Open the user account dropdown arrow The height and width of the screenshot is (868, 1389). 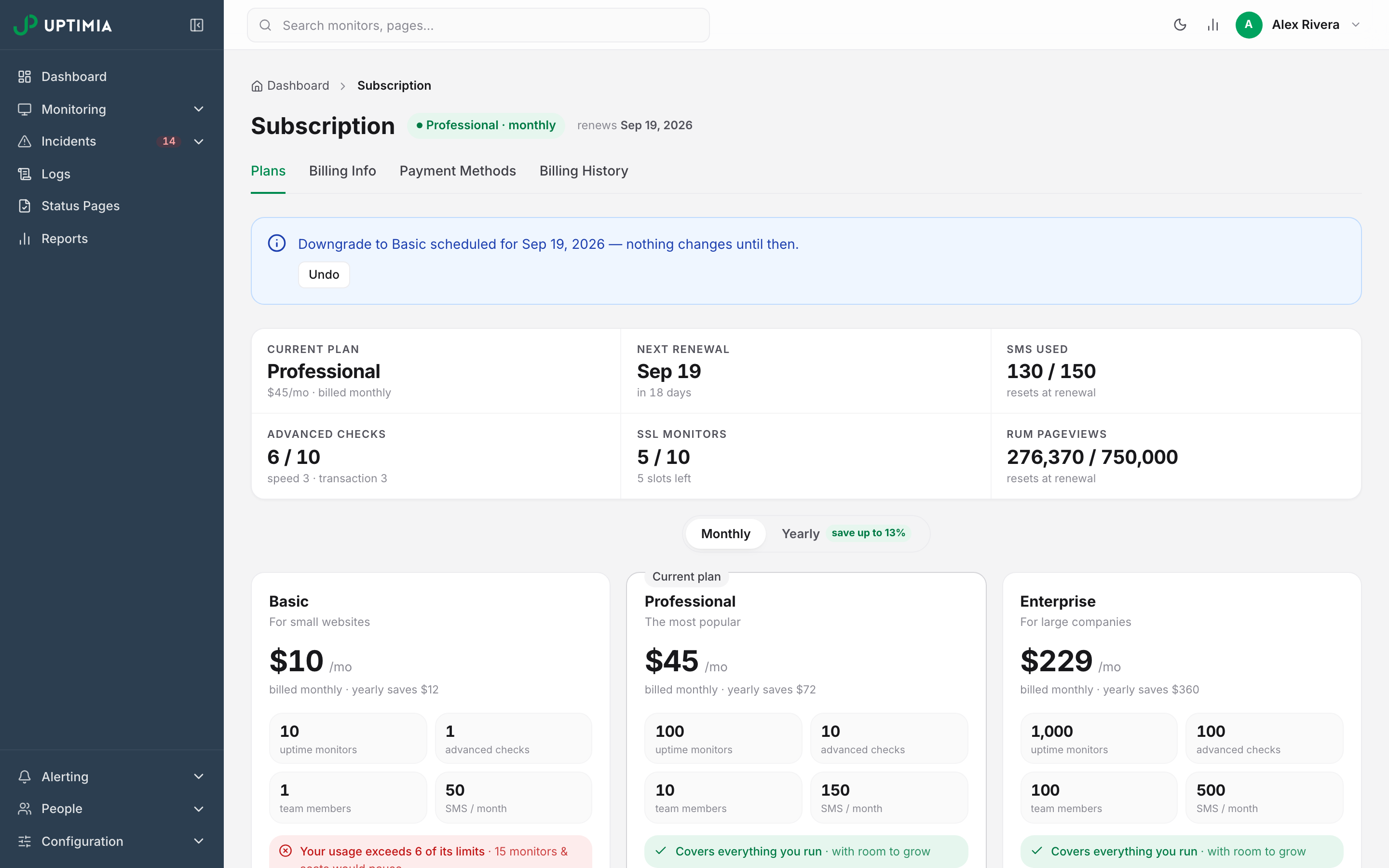click(1356, 25)
